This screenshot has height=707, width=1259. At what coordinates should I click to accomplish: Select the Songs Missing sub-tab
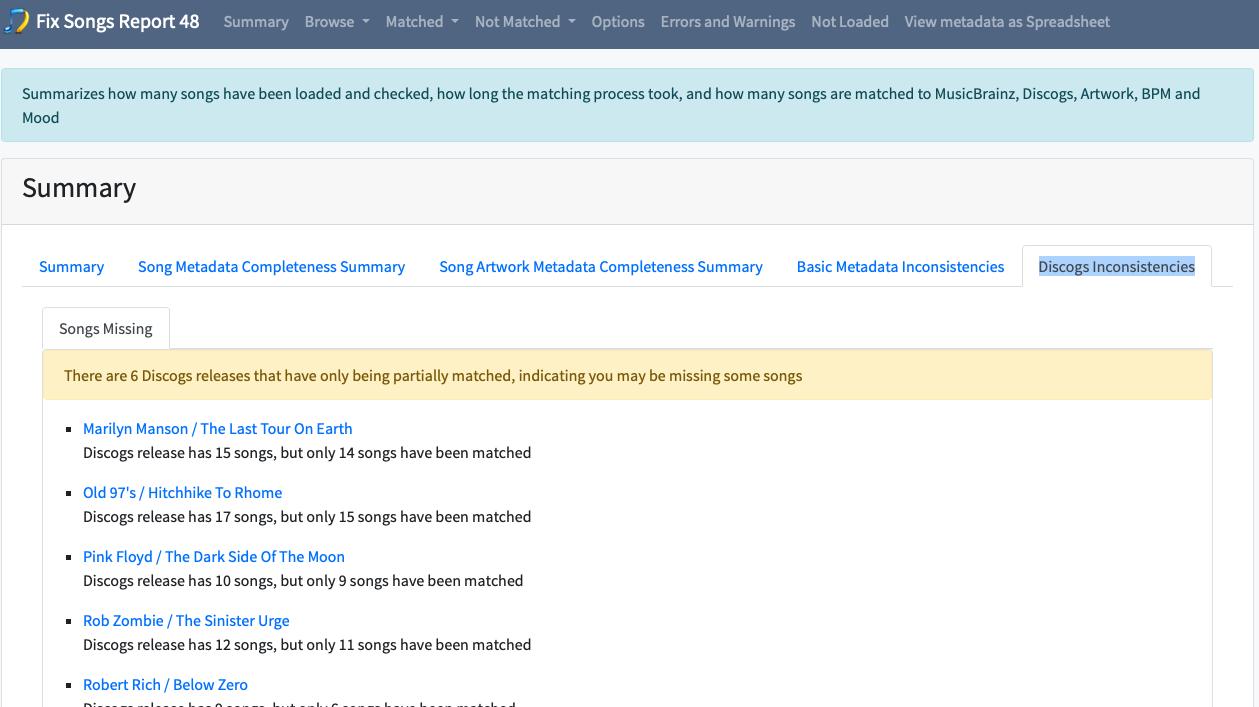pos(106,328)
